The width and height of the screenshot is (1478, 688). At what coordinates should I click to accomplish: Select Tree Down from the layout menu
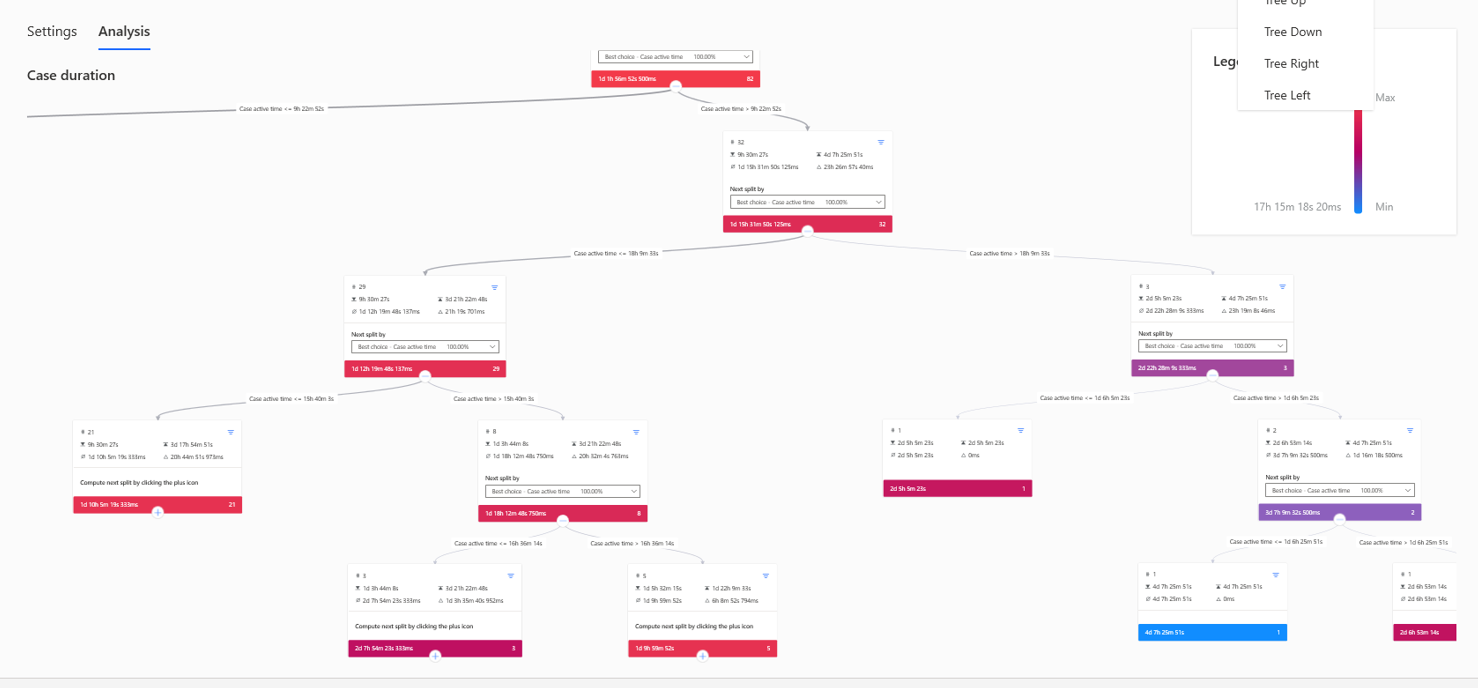pos(1292,32)
